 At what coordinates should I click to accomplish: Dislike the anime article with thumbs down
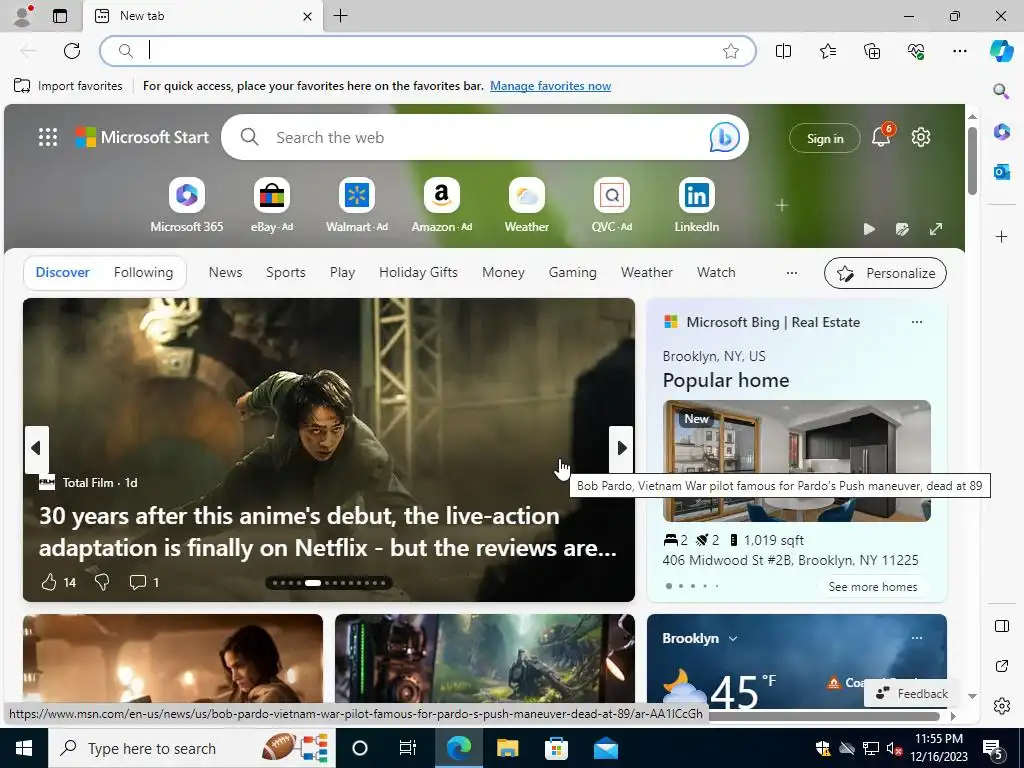point(102,582)
